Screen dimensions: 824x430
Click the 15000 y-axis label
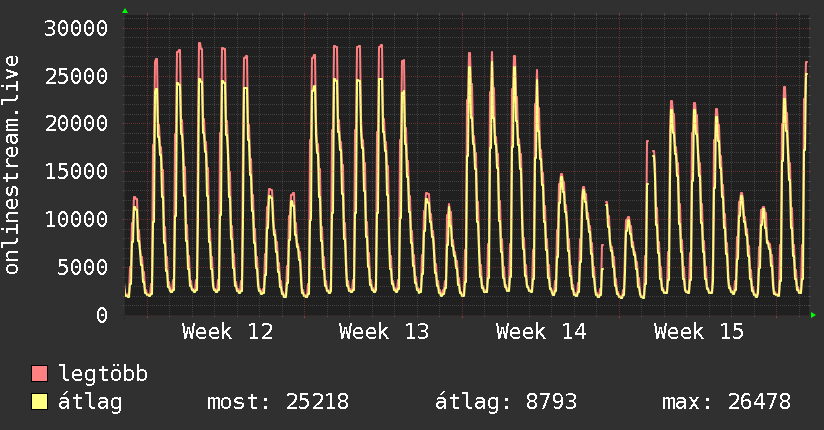point(76,171)
